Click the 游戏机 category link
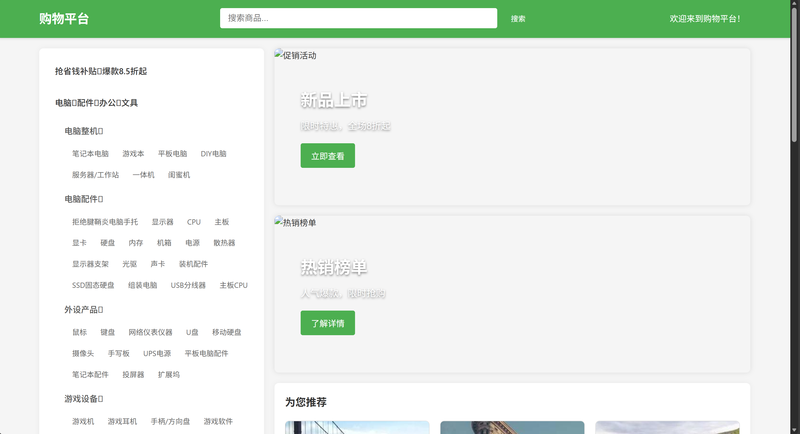800x434 pixels. pos(83,422)
